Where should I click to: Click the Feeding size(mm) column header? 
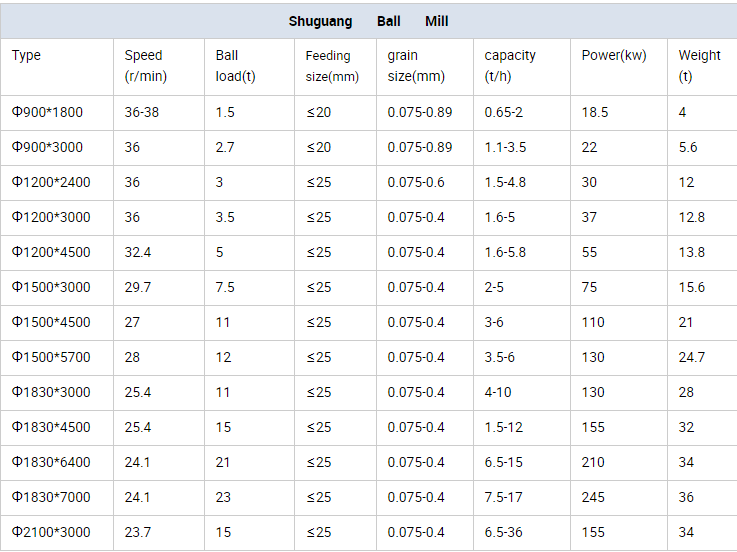coord(331,66)
